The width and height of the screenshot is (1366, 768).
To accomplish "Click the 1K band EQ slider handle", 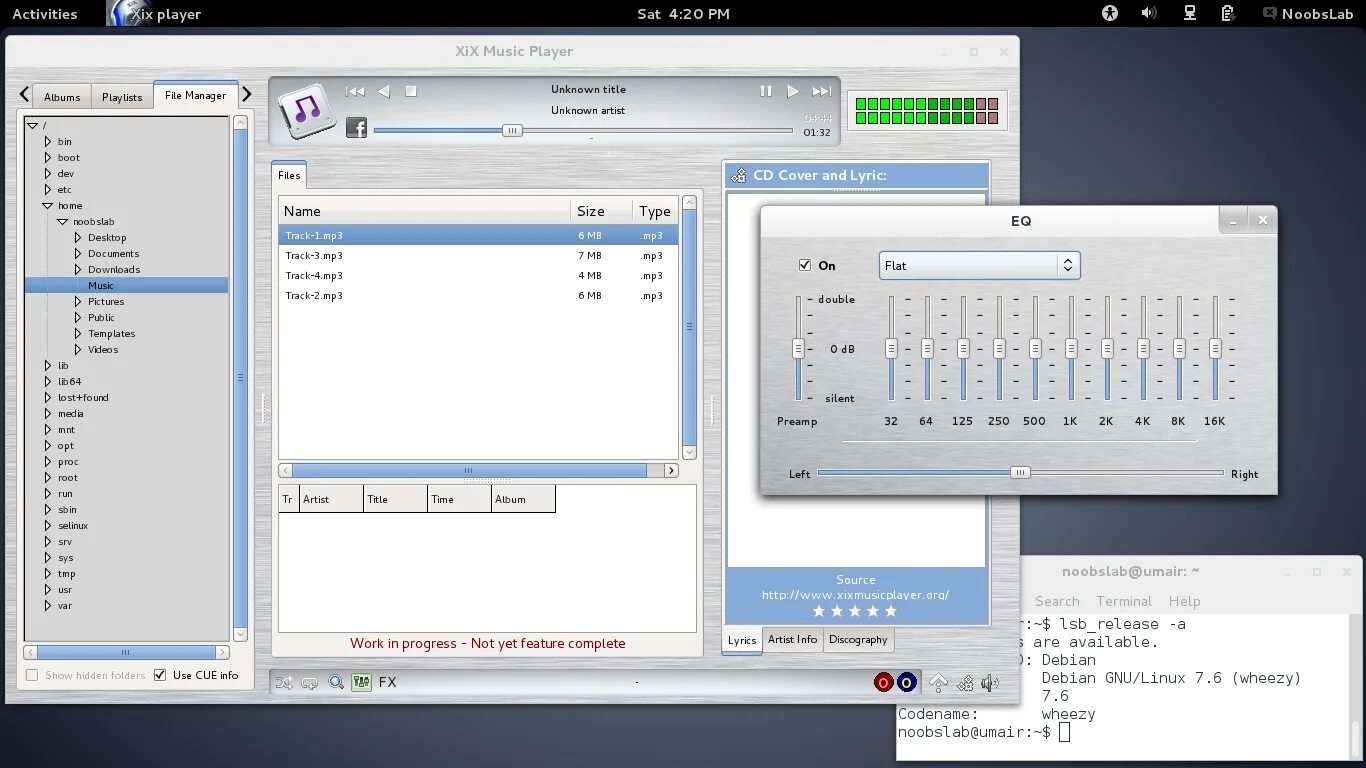I will click(x=1071, y=348).
